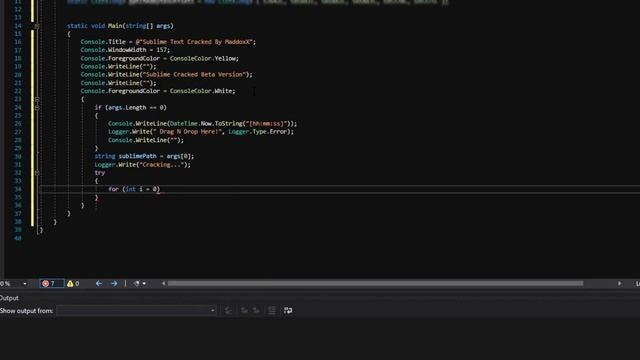Collapse the Main method outlining box
Screen dimensions: 640x360
37,26
